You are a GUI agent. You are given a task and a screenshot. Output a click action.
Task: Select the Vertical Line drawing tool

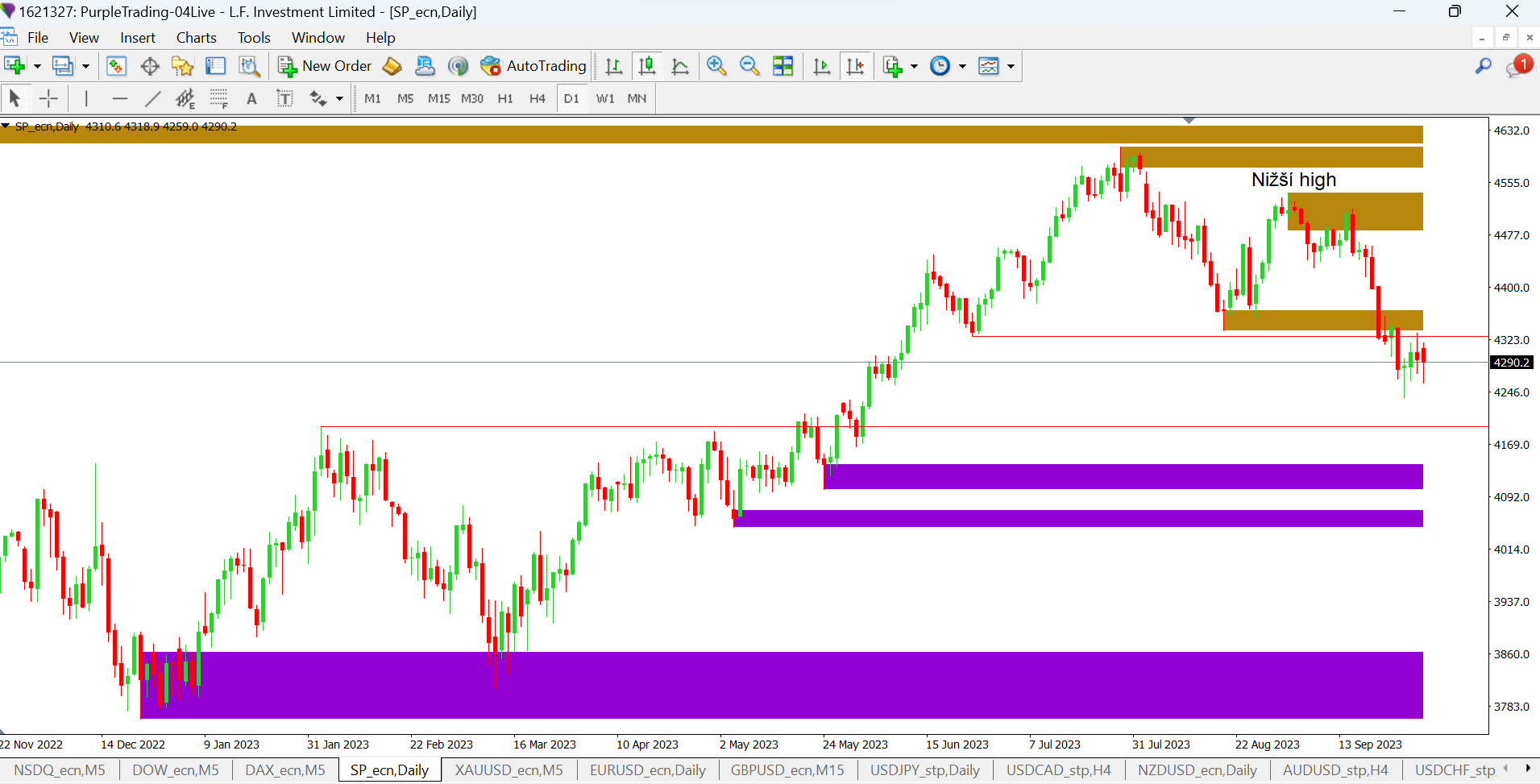(x=86, y=98)
